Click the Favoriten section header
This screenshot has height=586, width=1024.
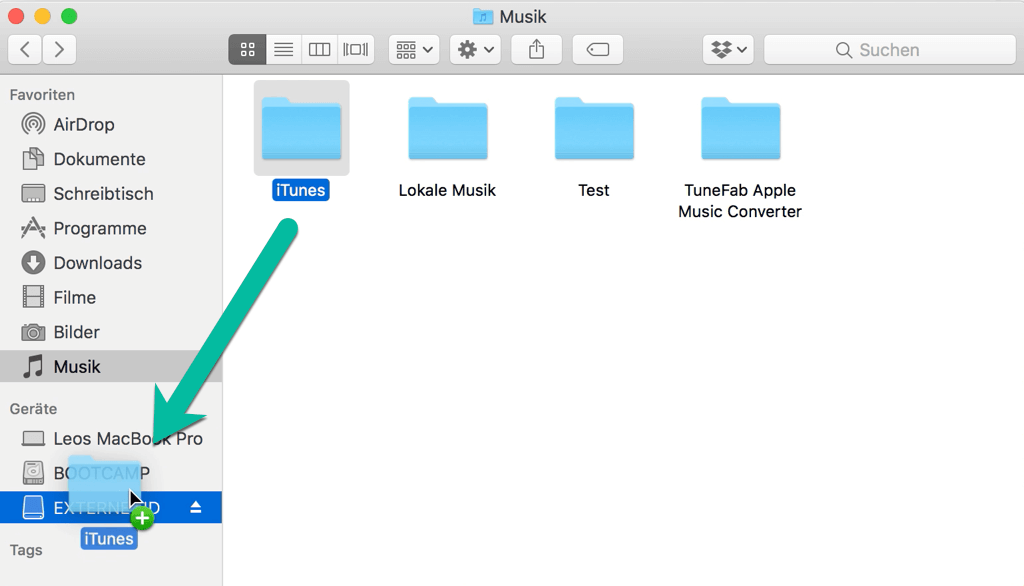tap(42, 95)
